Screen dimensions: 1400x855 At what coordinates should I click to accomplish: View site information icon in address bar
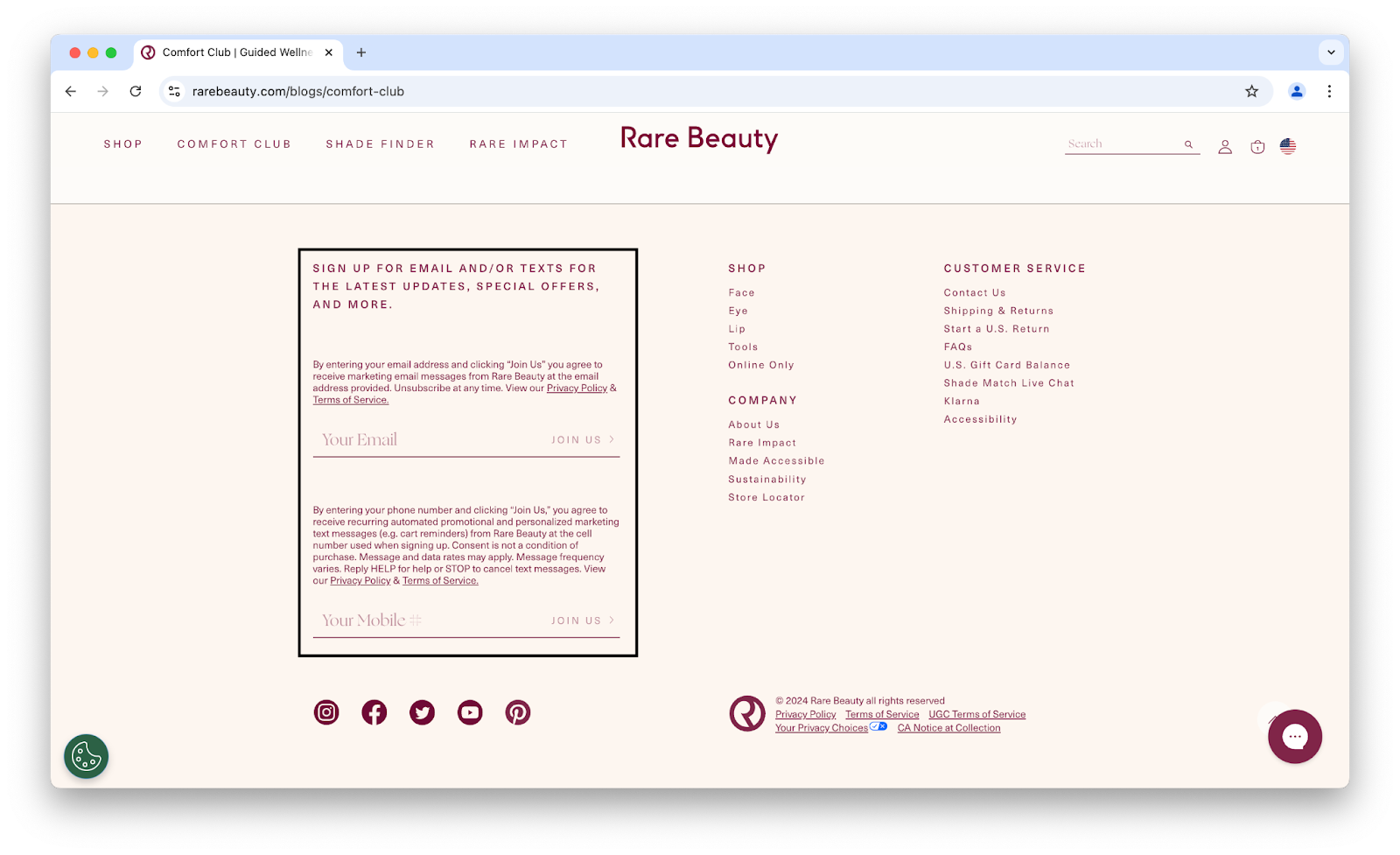coord(174,91)
